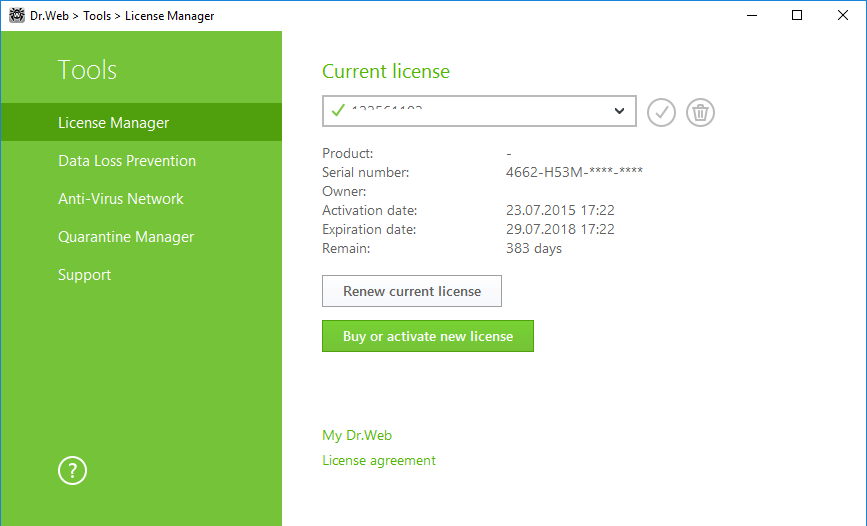
Task: Click the Activation date: label
Action: pyautogui.click(x=370, y=210)
